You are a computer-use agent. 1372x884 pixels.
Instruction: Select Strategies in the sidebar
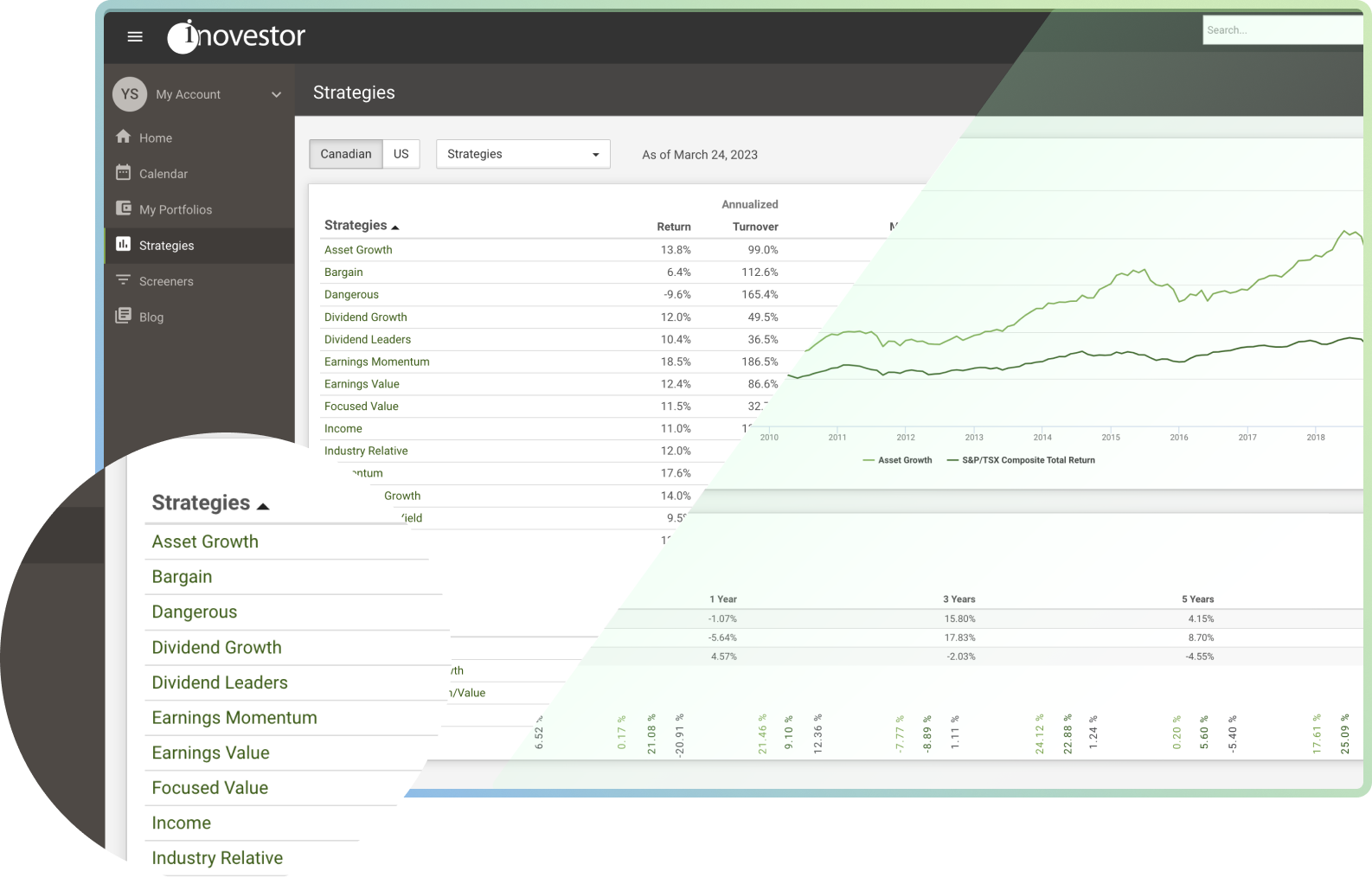click(x=166, y=246)
